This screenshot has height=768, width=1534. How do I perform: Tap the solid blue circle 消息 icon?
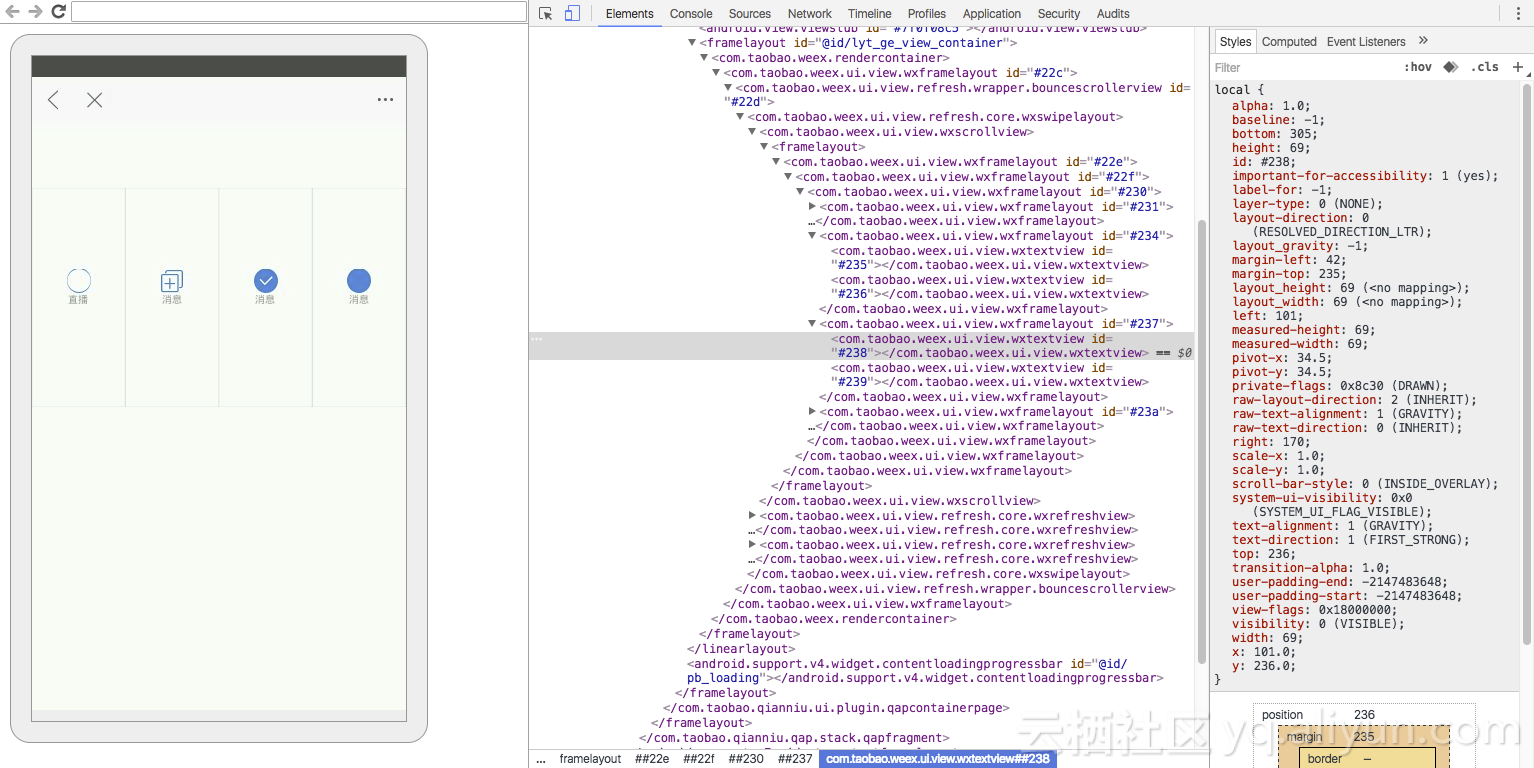click(359, 281)
